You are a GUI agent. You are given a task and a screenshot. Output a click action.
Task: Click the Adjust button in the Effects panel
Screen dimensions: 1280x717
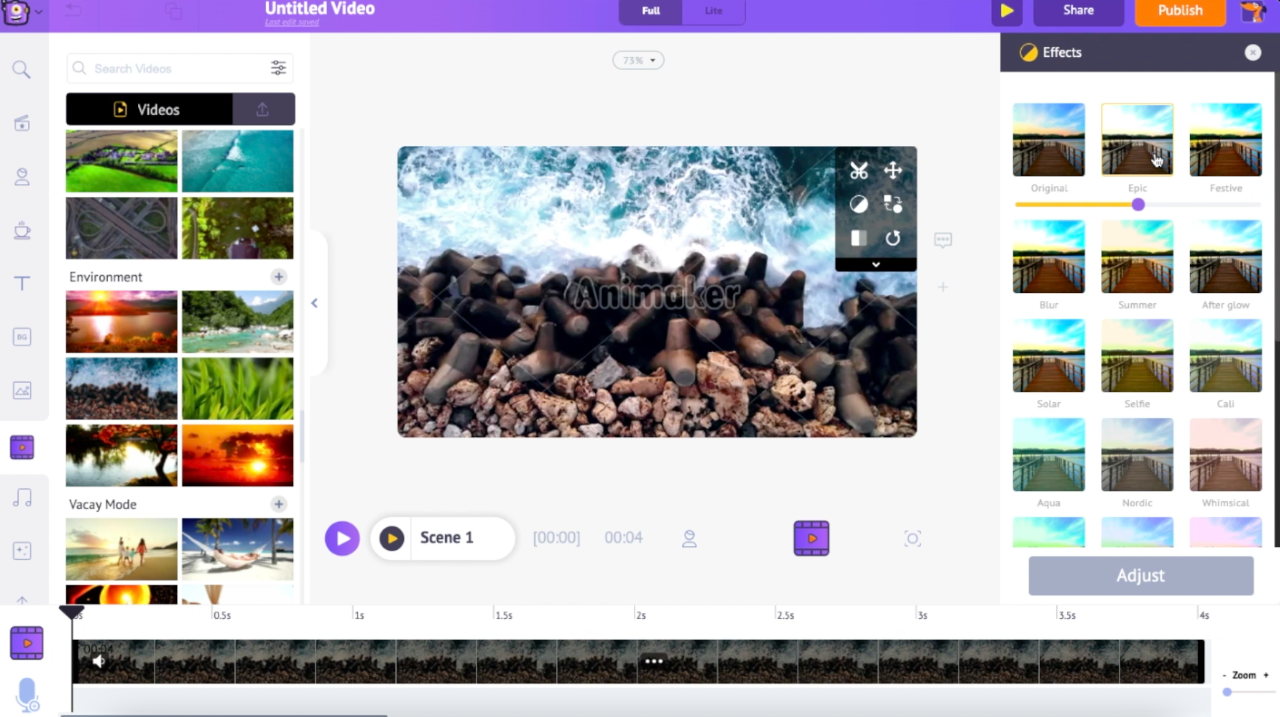tap(1140, 575)
